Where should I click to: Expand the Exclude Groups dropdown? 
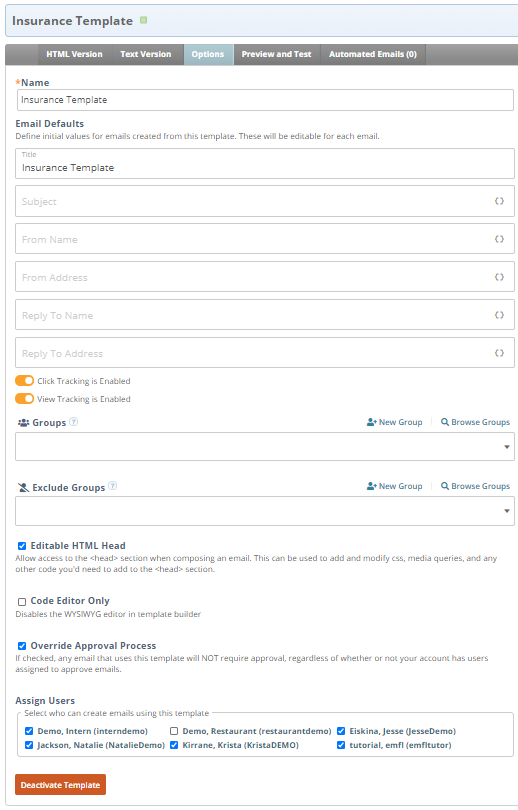(265, 511)
